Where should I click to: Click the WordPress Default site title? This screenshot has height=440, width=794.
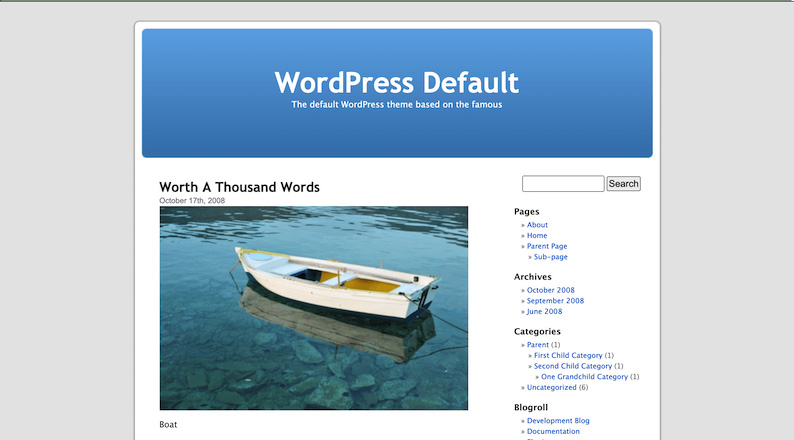point(397,83)
